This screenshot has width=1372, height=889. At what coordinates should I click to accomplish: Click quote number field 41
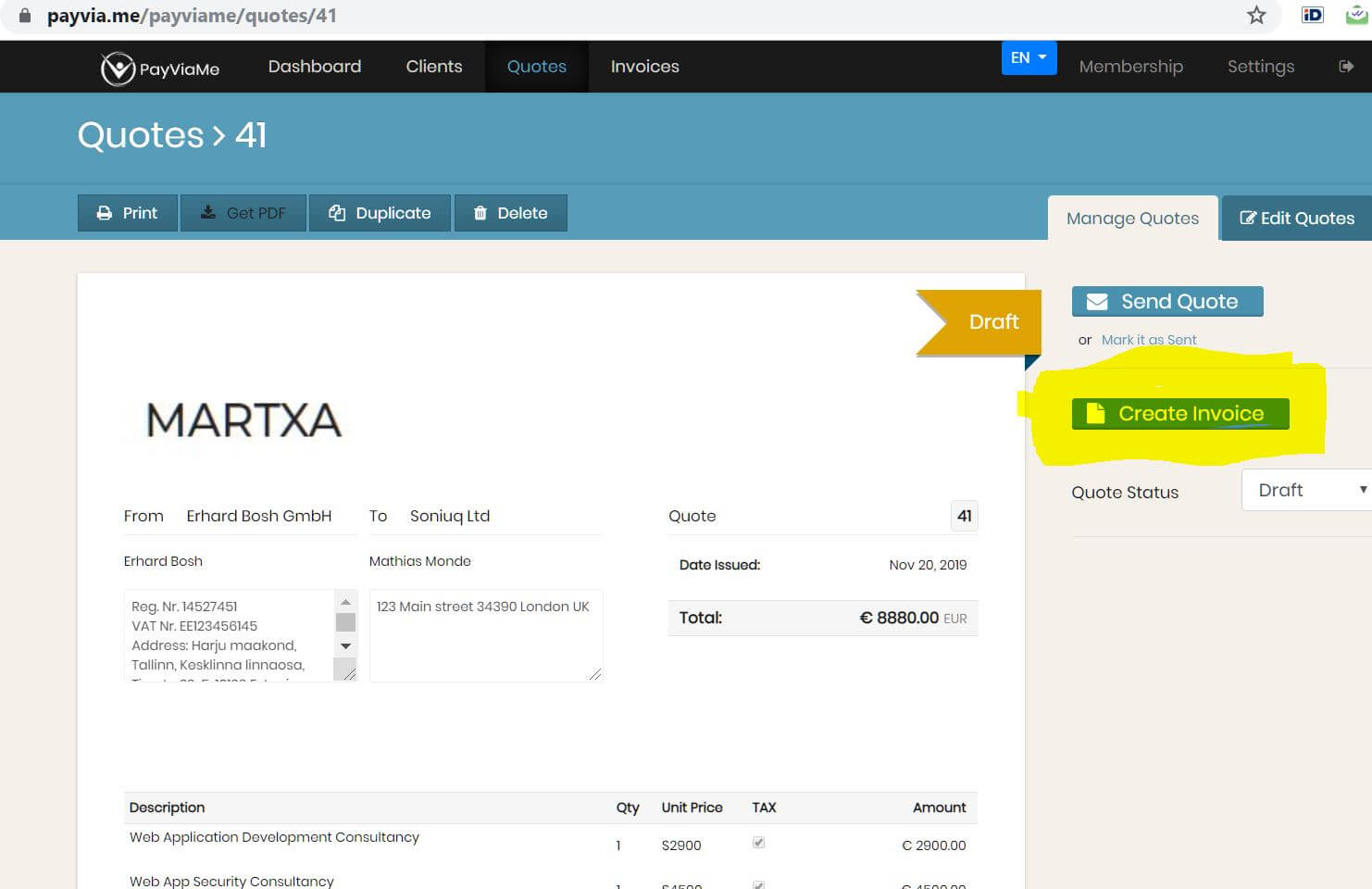tap(965, 516)
